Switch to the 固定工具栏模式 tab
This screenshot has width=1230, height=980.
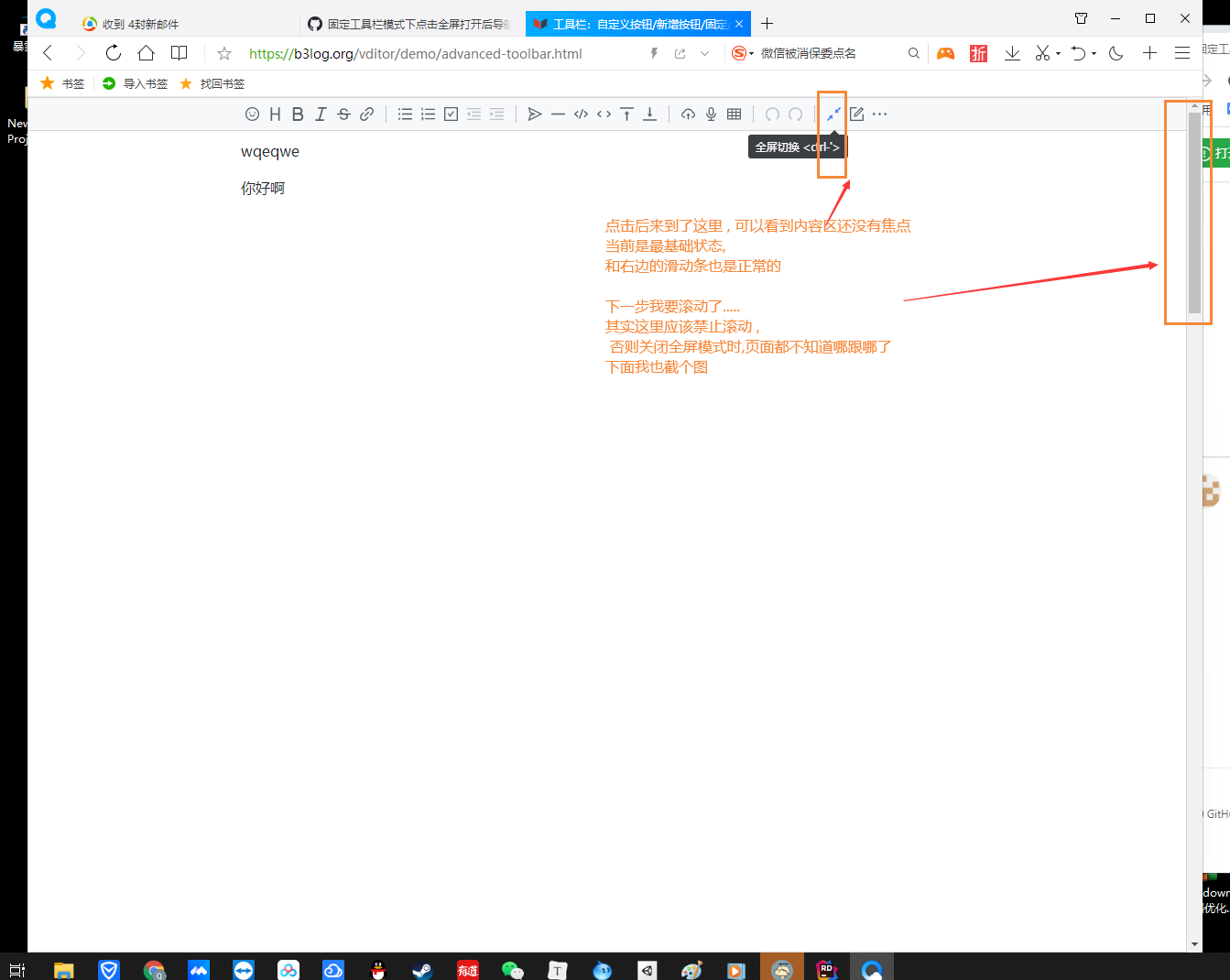pos(408,23)
